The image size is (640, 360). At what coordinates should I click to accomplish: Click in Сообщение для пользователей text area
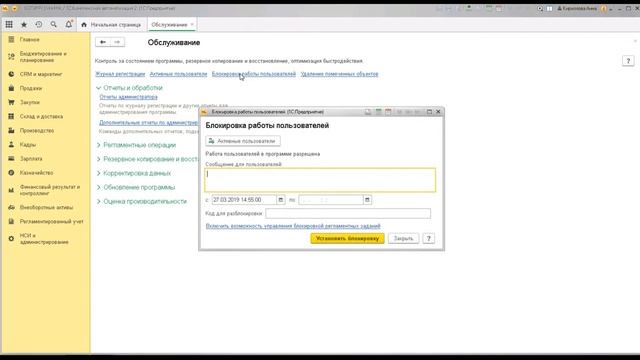point(320,180)
